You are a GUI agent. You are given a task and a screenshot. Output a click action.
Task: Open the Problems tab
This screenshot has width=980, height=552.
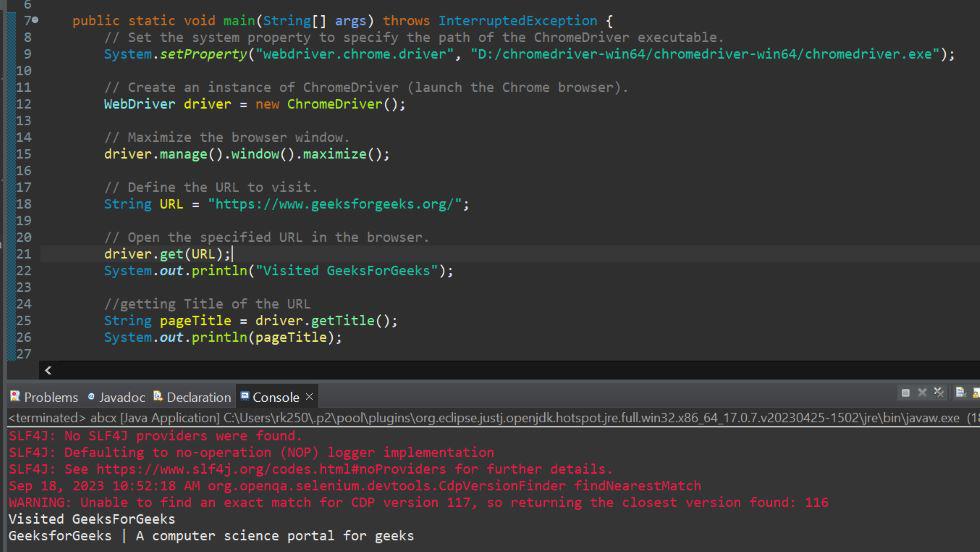coord(44,397)
